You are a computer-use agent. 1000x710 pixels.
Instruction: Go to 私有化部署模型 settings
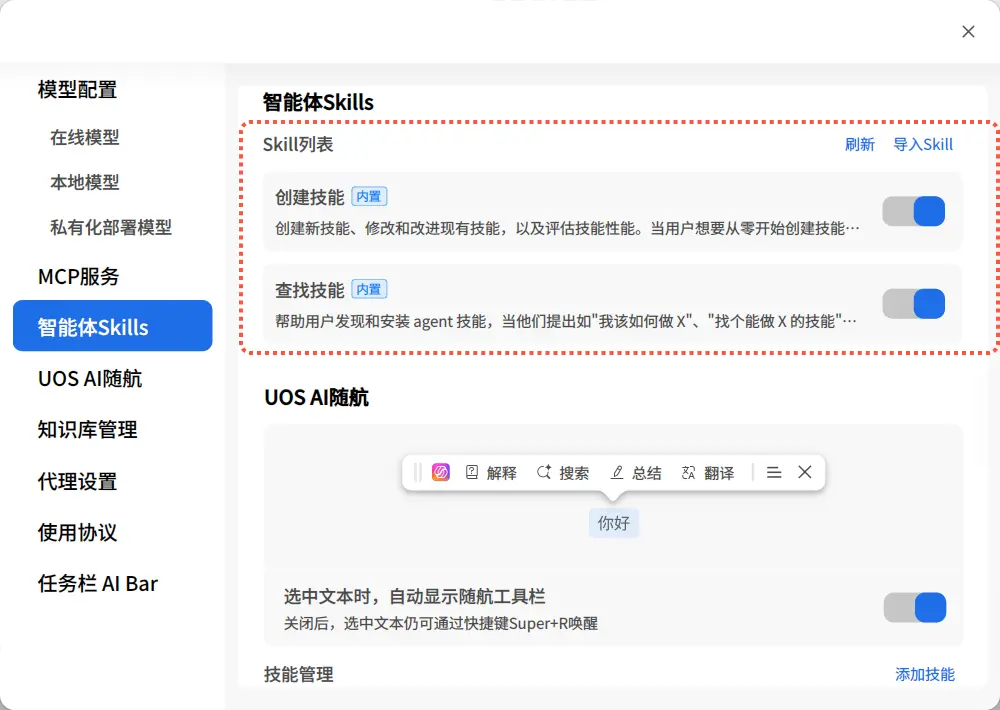[111, 228]
